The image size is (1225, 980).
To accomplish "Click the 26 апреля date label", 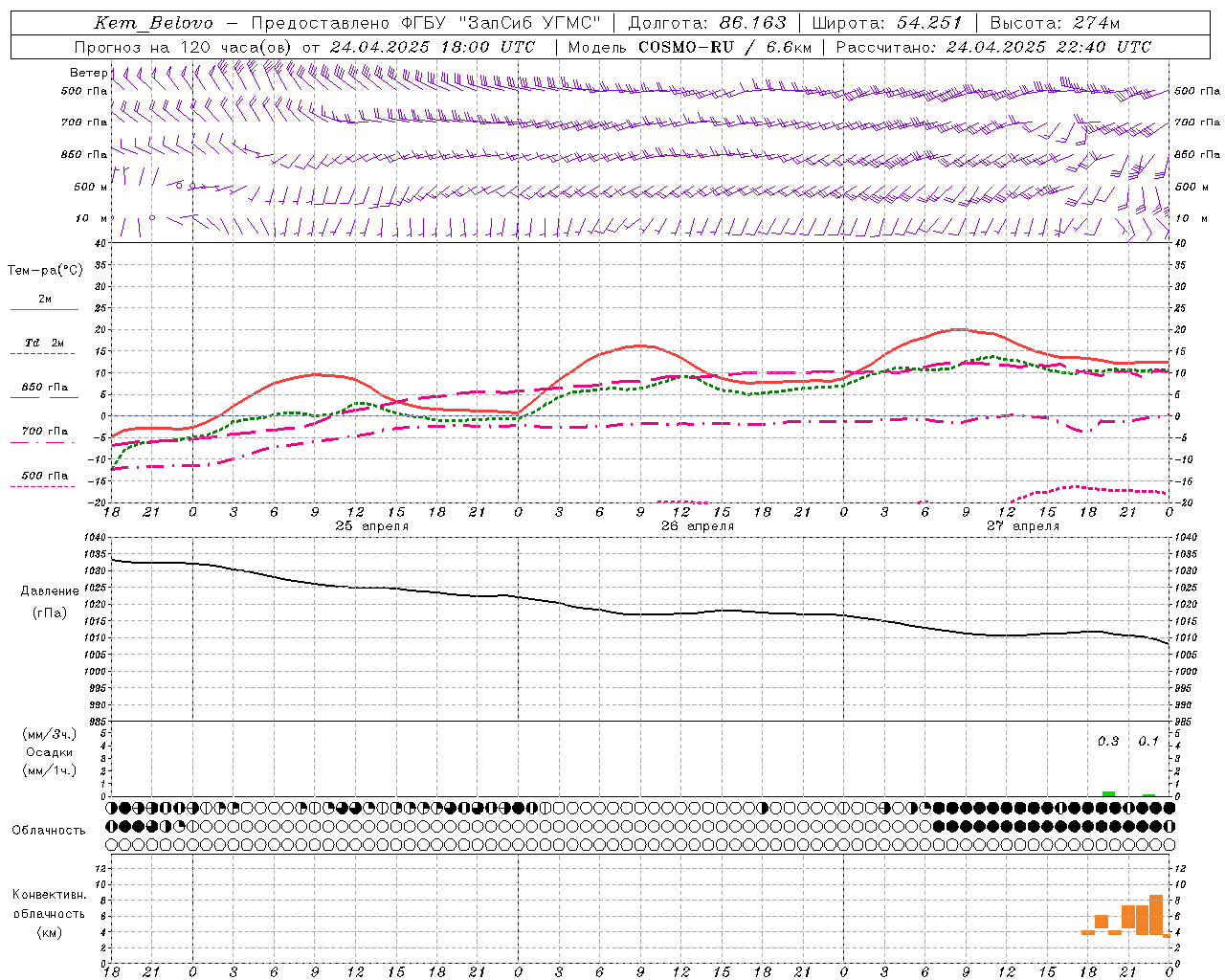I will pos(698,526).
